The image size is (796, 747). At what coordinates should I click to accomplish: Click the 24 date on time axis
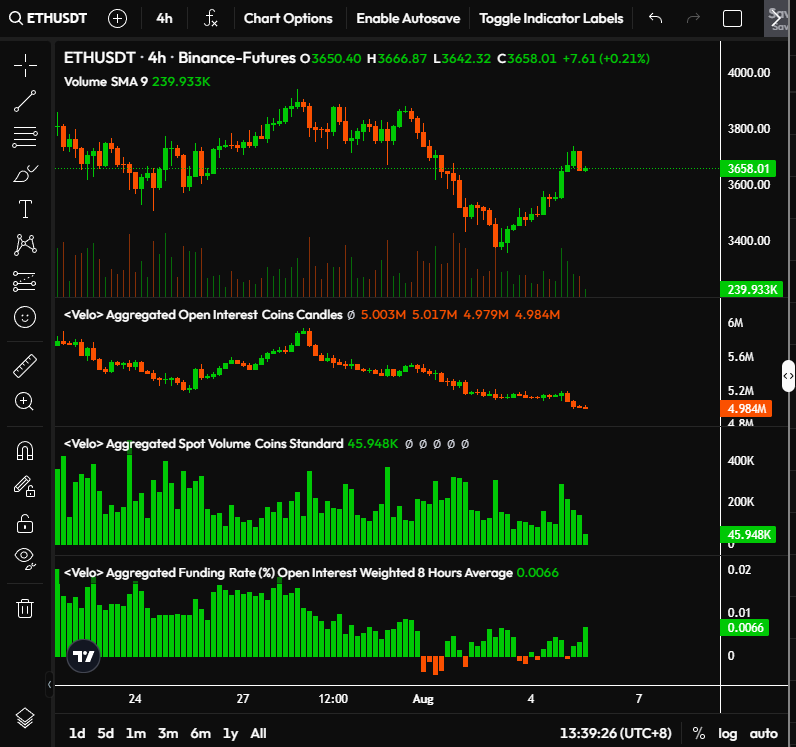coord(135,699)
